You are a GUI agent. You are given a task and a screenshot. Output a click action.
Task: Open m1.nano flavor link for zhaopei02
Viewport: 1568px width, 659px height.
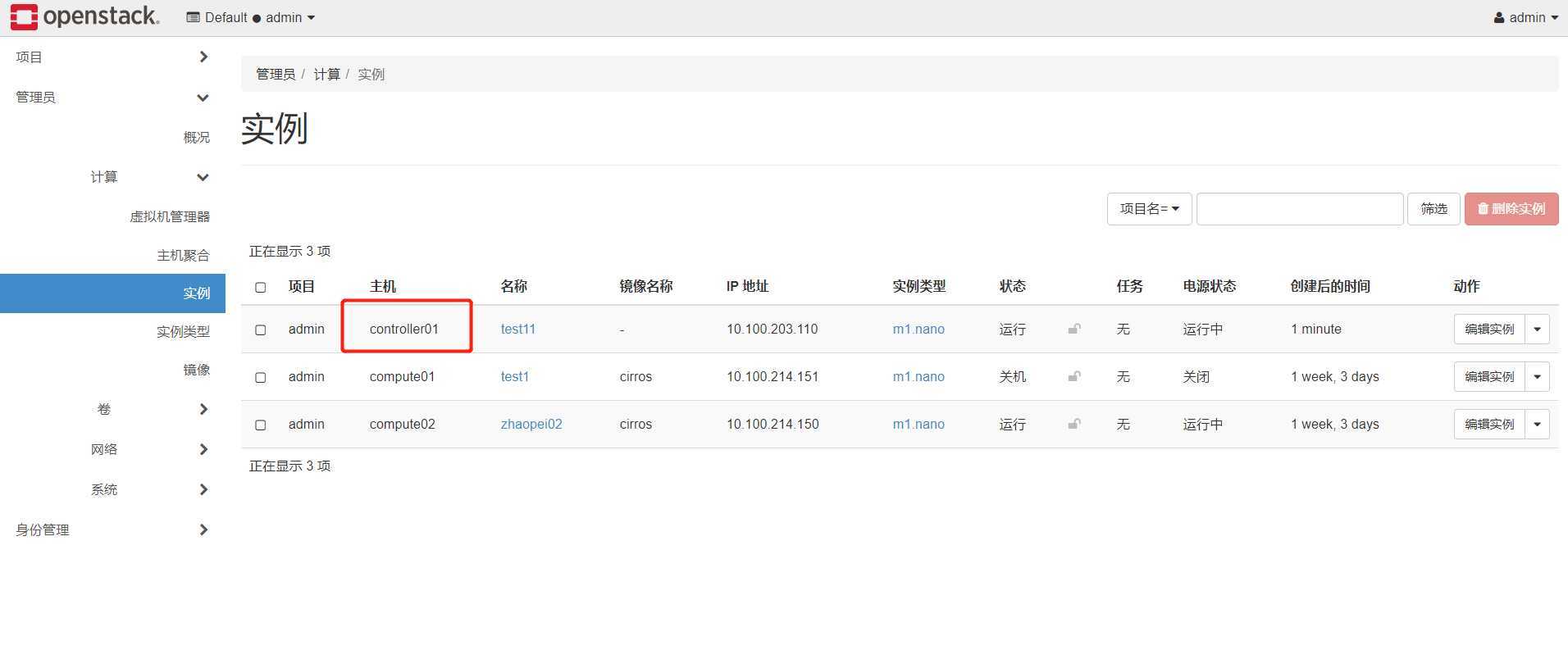tap(918, 424)
